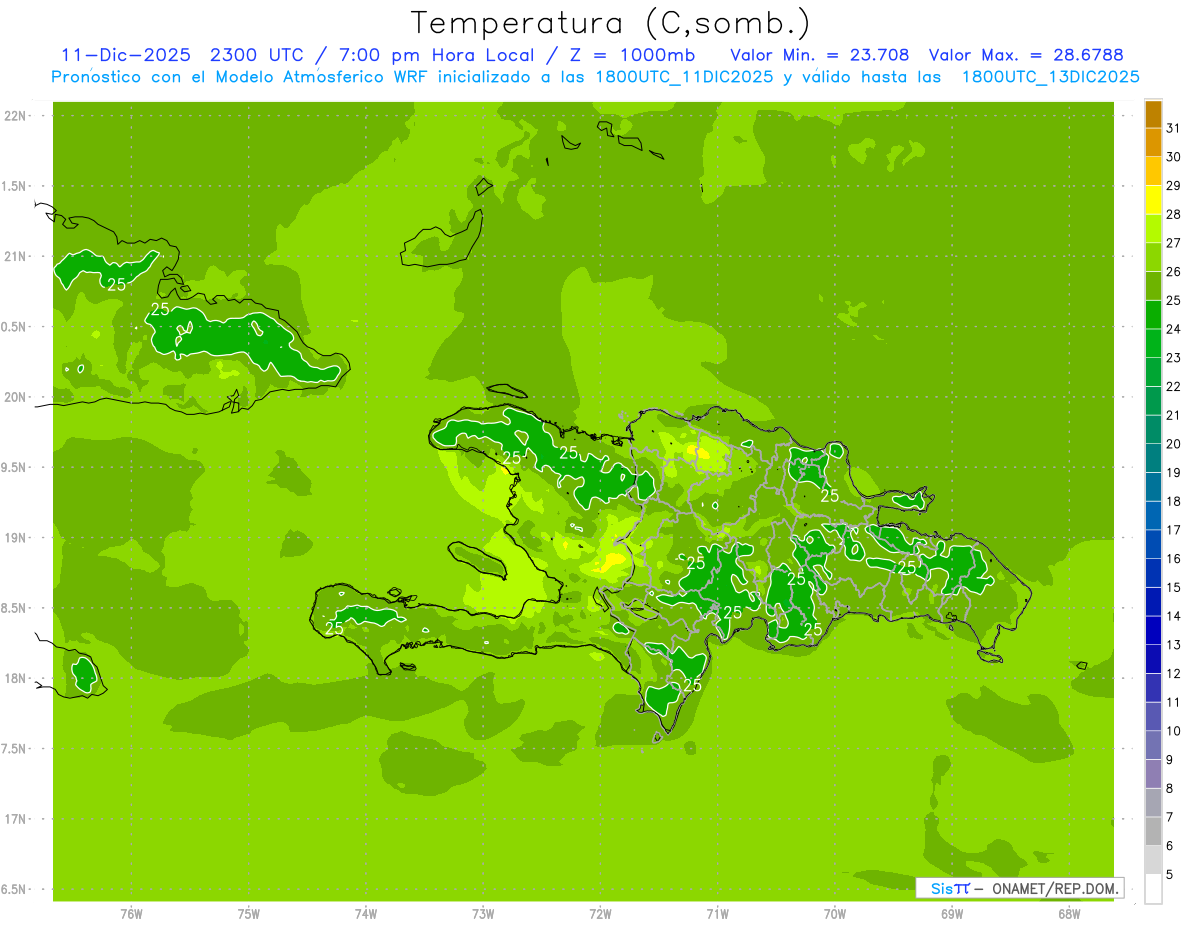Click the '22N' latitude label
Image resolution: width=1200 pixels, height=927 pixels.
coord(16,116)
